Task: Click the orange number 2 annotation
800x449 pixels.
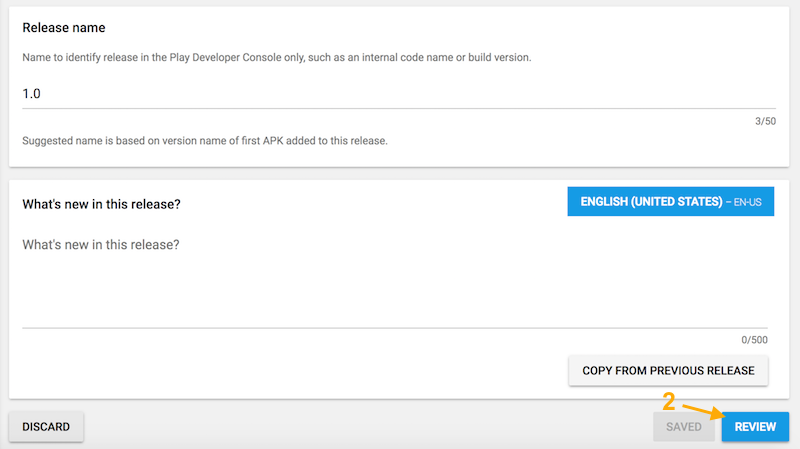Action: point(669,401)
